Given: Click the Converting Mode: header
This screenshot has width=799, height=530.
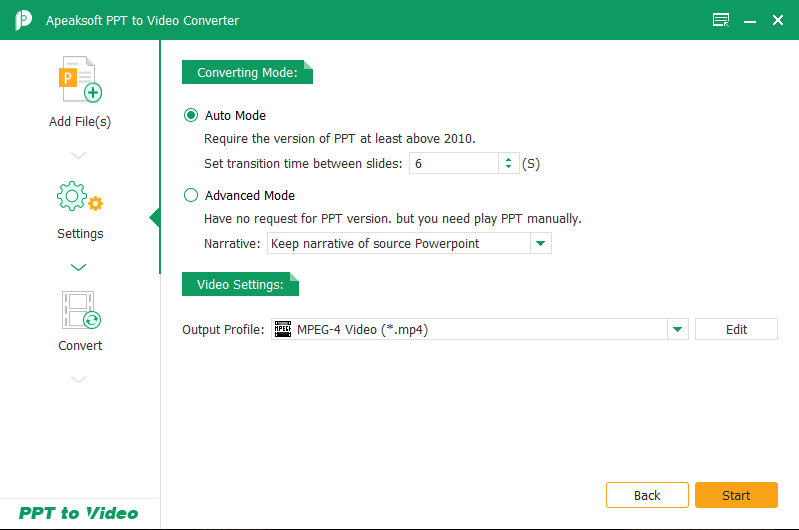Looking at the screenshot, I should (247, 72).
